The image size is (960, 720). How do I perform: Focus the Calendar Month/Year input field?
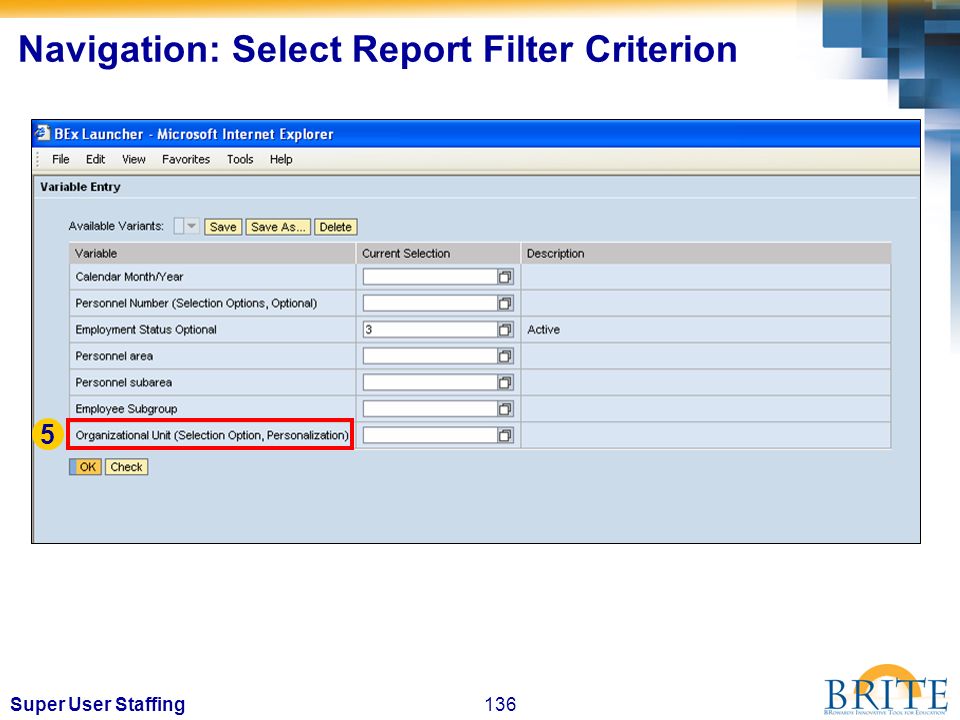click(x=430, y=277)
